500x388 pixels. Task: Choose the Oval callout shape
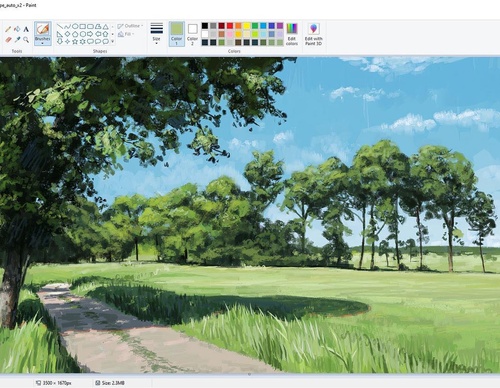[x=98, y=41]
